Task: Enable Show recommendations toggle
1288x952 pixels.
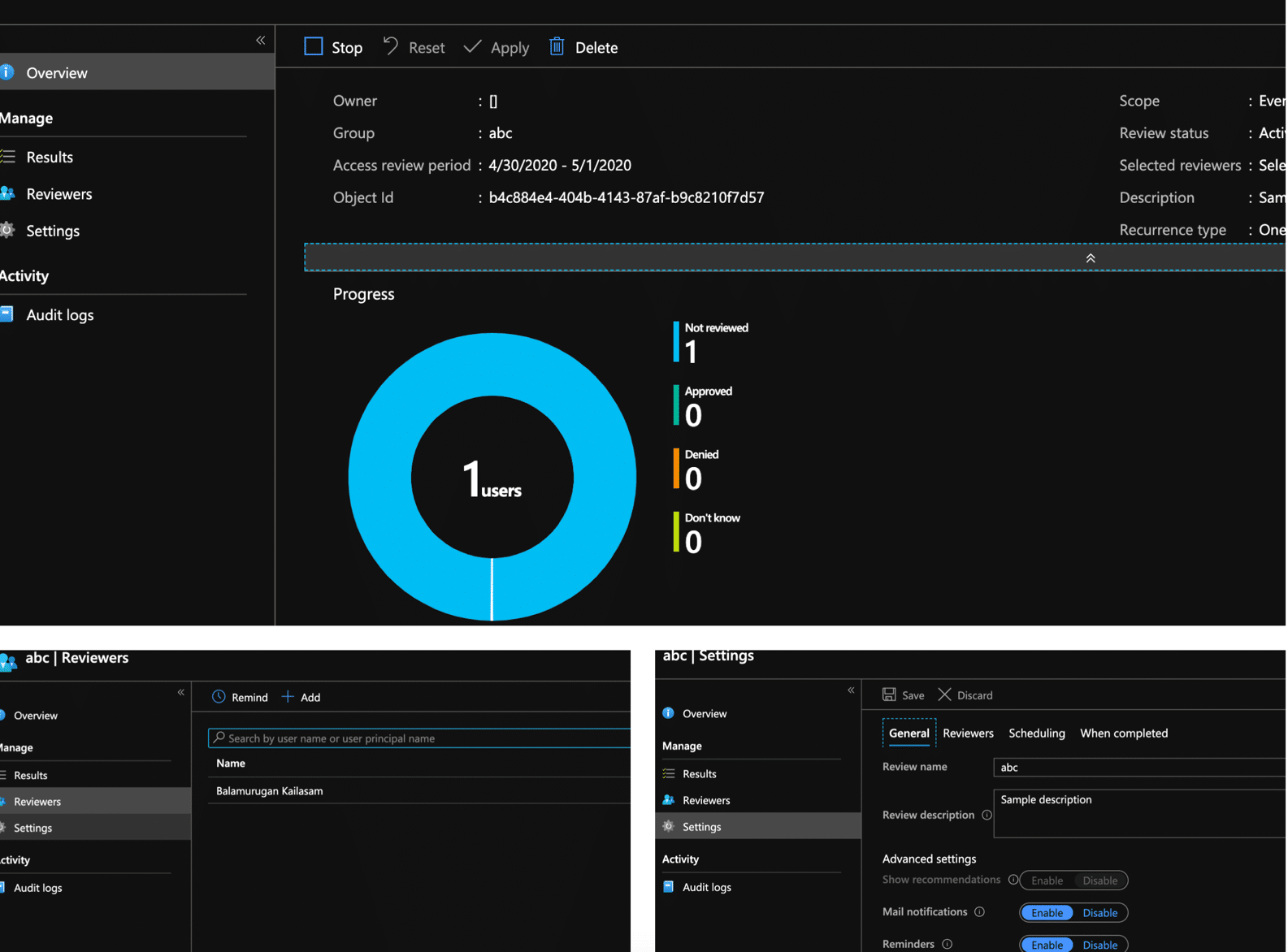Action: [1047, 881]
